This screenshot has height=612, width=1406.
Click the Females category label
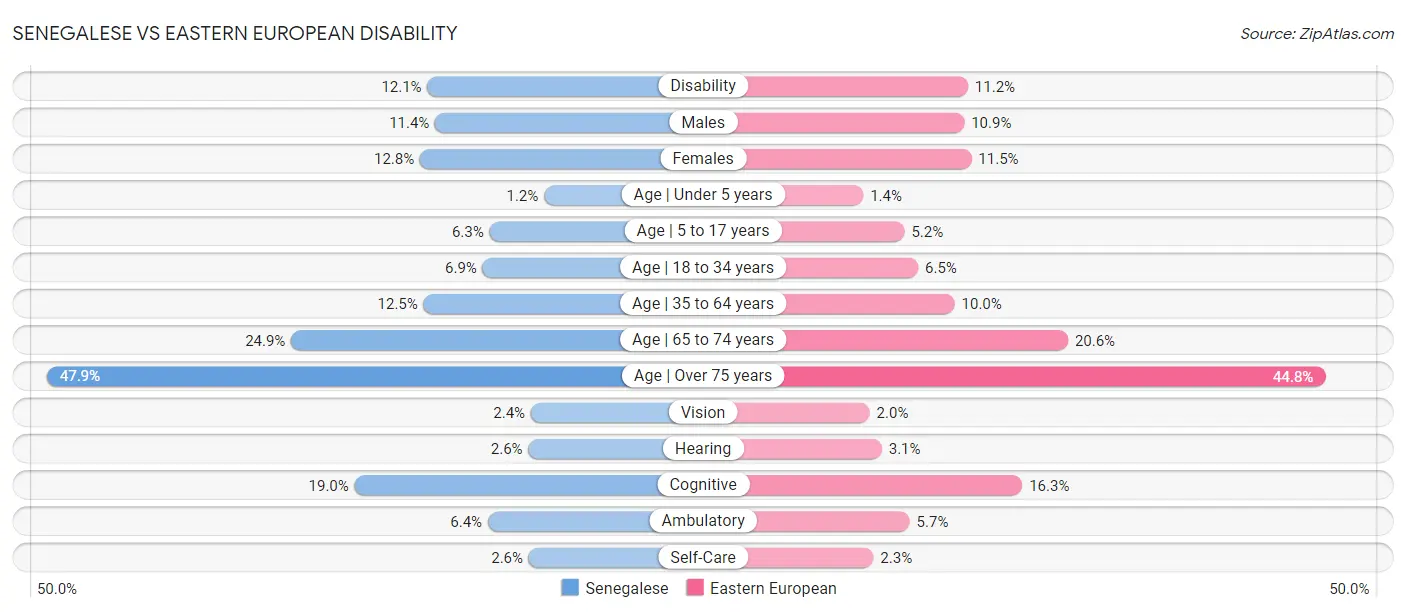(x=703, y=158)
